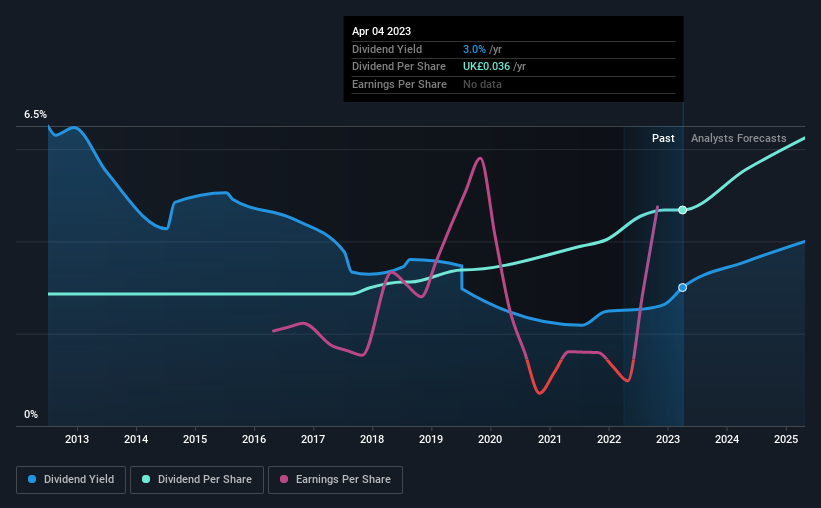Click the 2017 x-axis label
Viewport: 821px width, 508px height.
[x=313, y=439]
